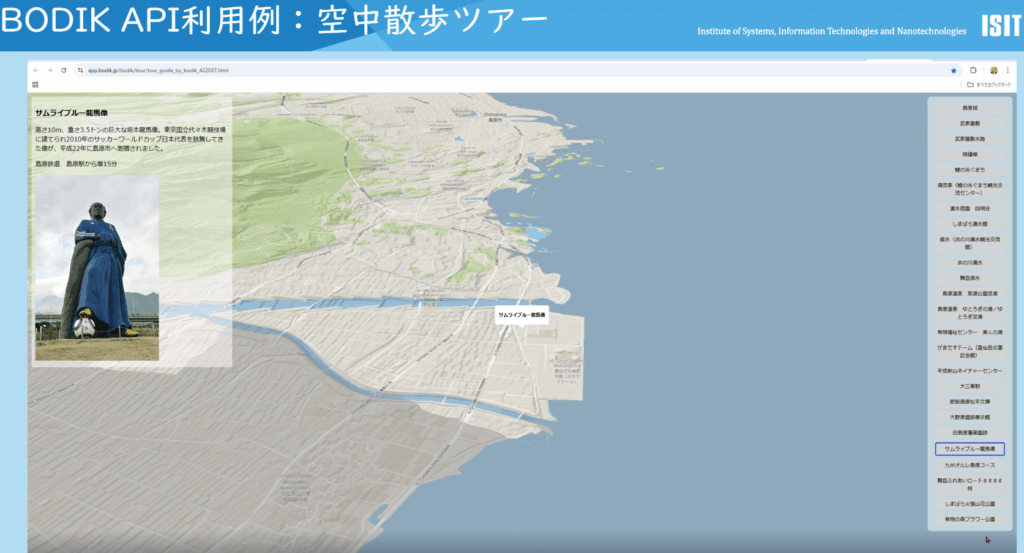This screenshot has width=1024, height=553.
Task: Open the Chrome three-dot menu
Action: 1008,71
